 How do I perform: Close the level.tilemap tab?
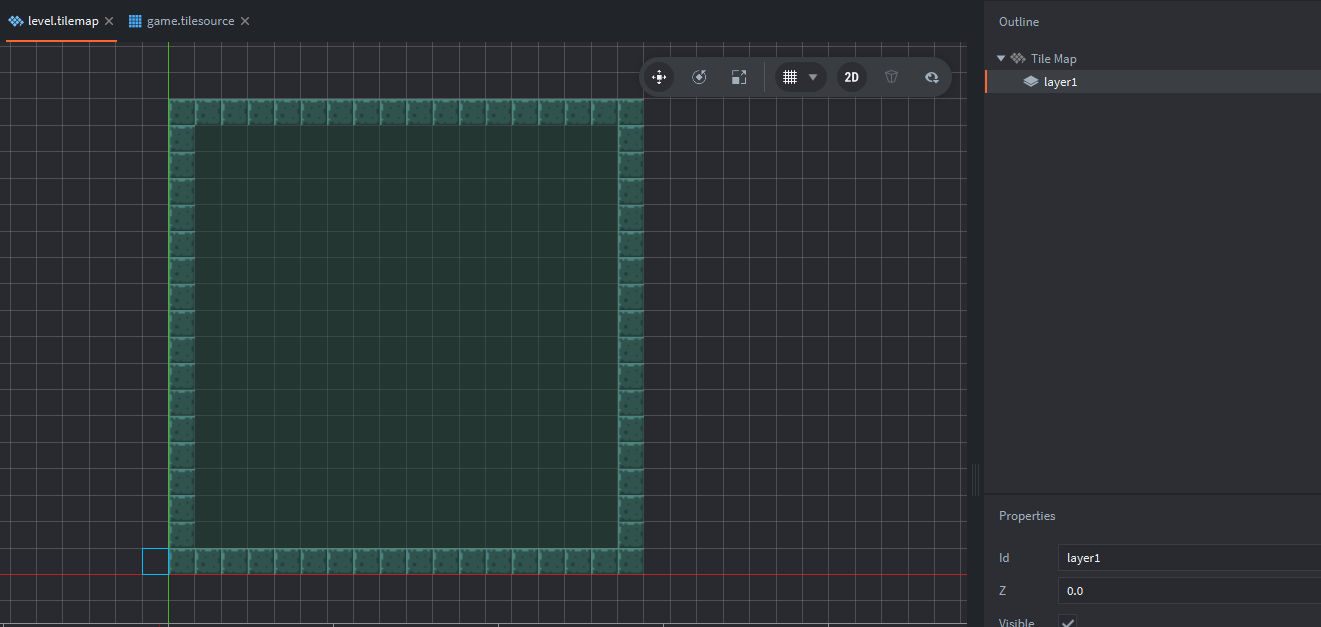coord(109,21)
